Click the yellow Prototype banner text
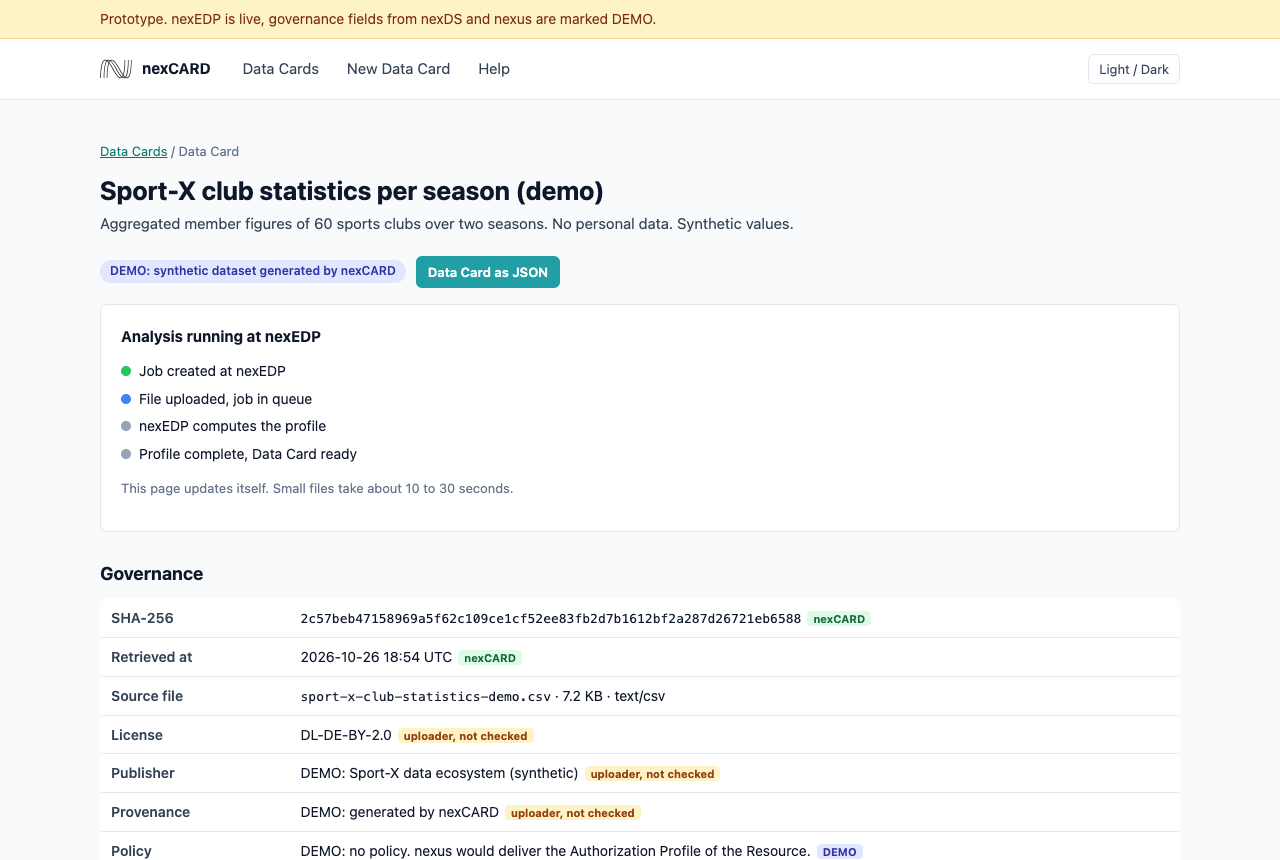The width and height of the screenshot is (1280, 860). (x=378, y=19)
